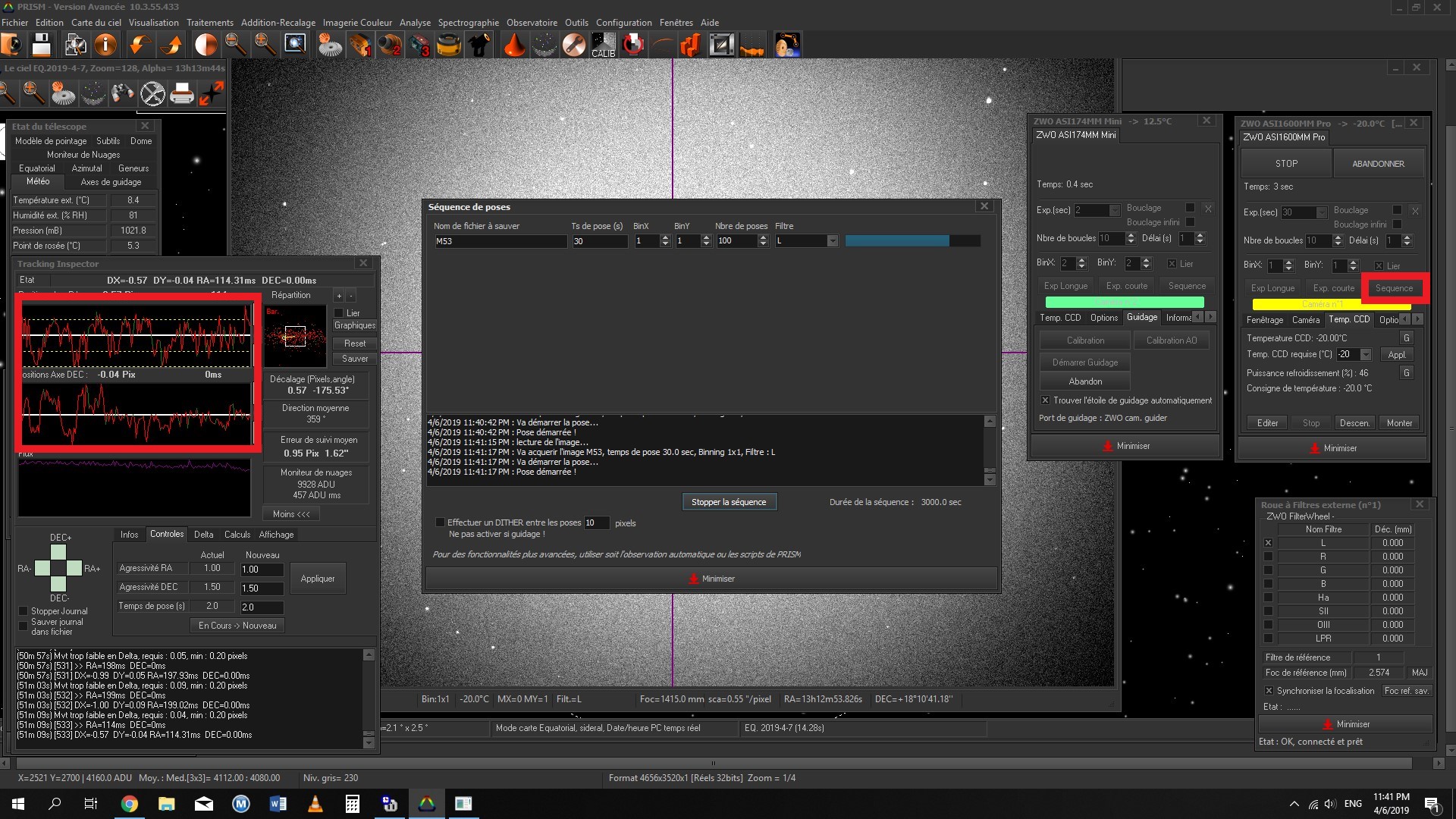
Task: Open Temp. CCD requise dropdown
Action: (x=1366, y=355)
